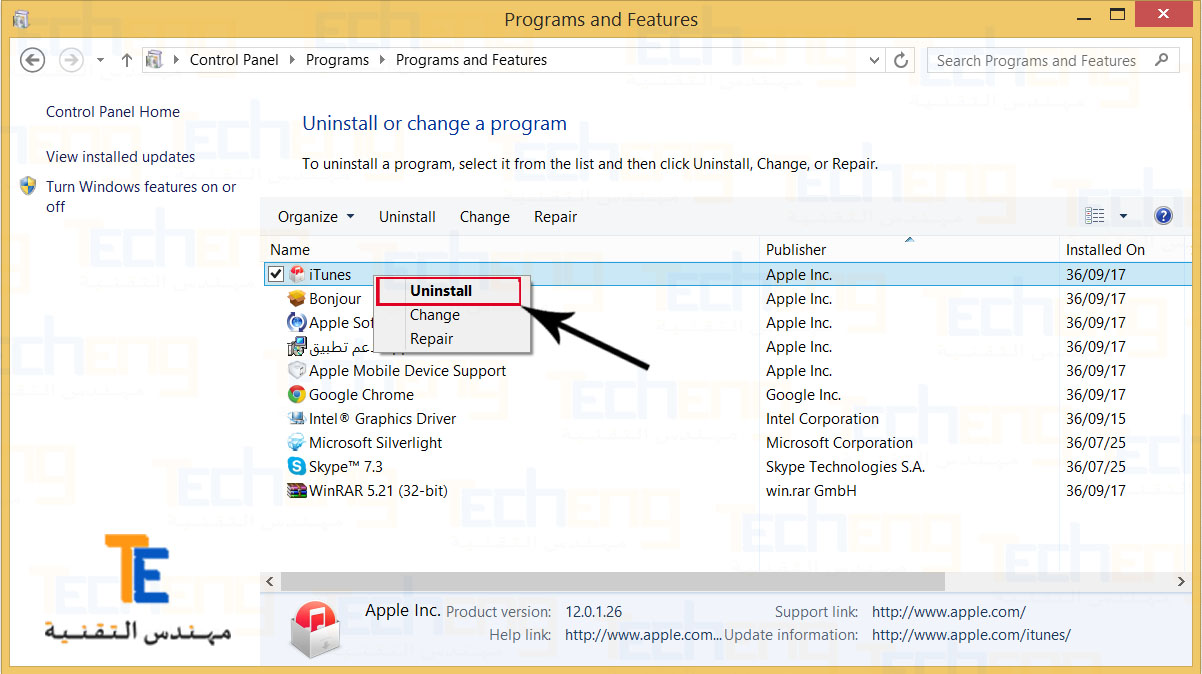The image size is (1202, 674).
Task: Click the WinRAR books icon
Action: coord(297,491)
